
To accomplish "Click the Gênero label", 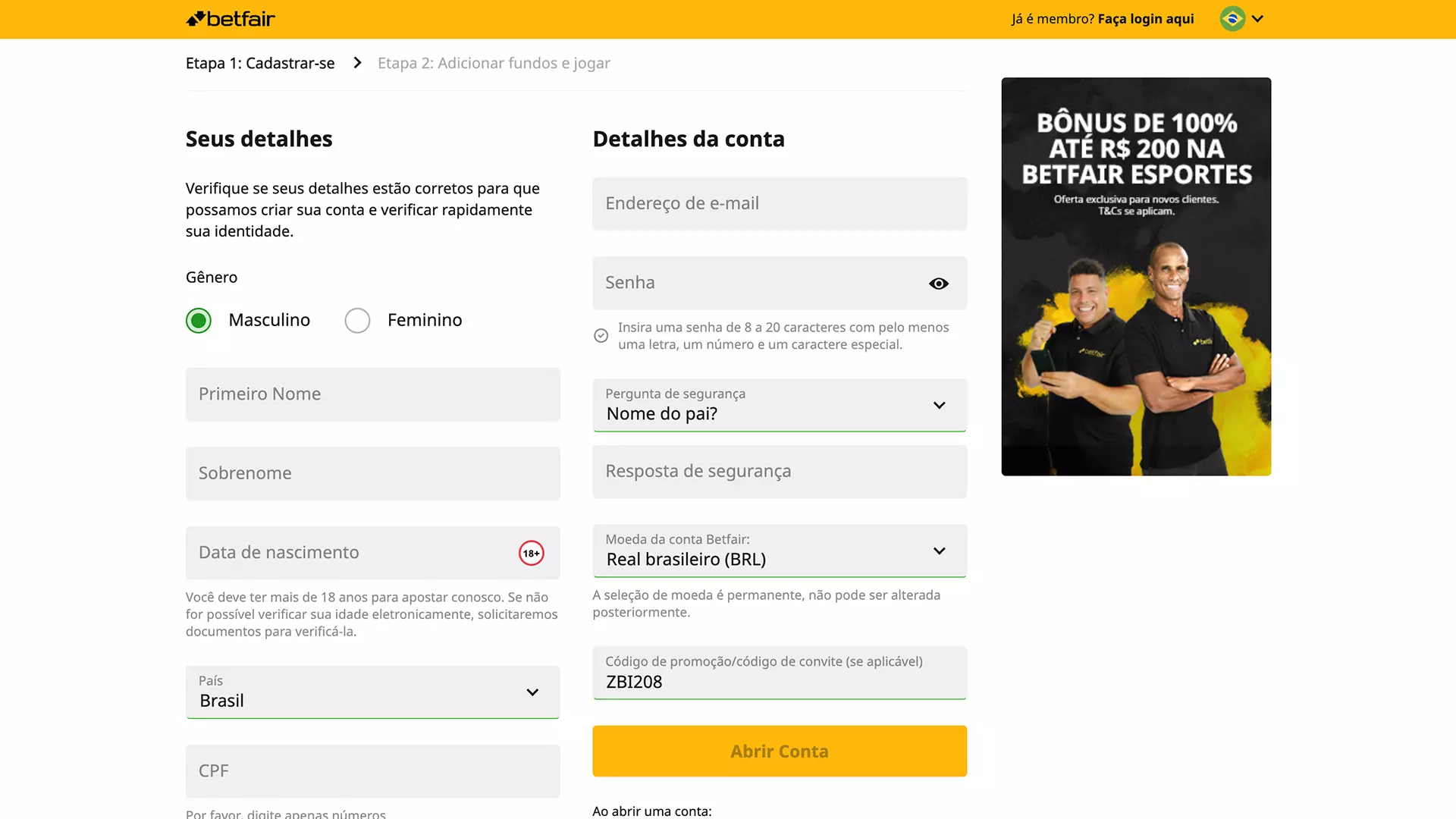I will (x=212, y=278).
